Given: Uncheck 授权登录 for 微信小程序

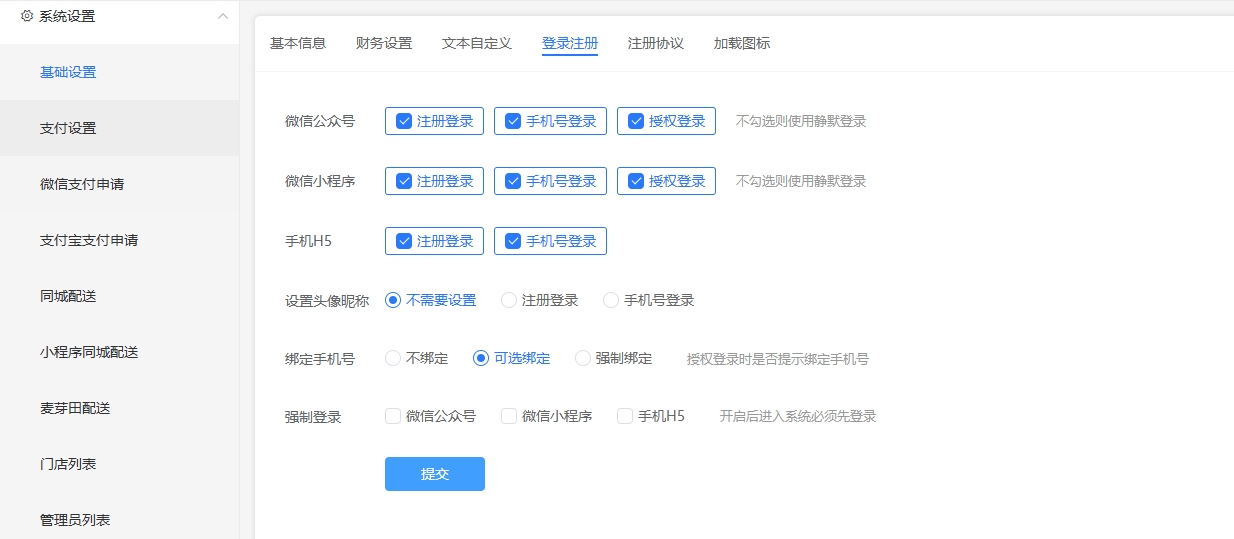Looking at the screenshot, I should tap(637, 181).
